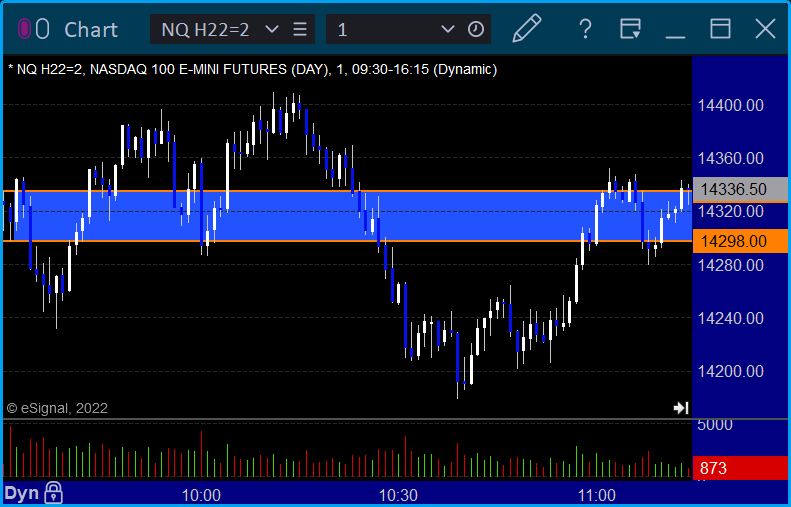Click the red 873 volume label
Screen dimensions: 791x507
(740, 468)
